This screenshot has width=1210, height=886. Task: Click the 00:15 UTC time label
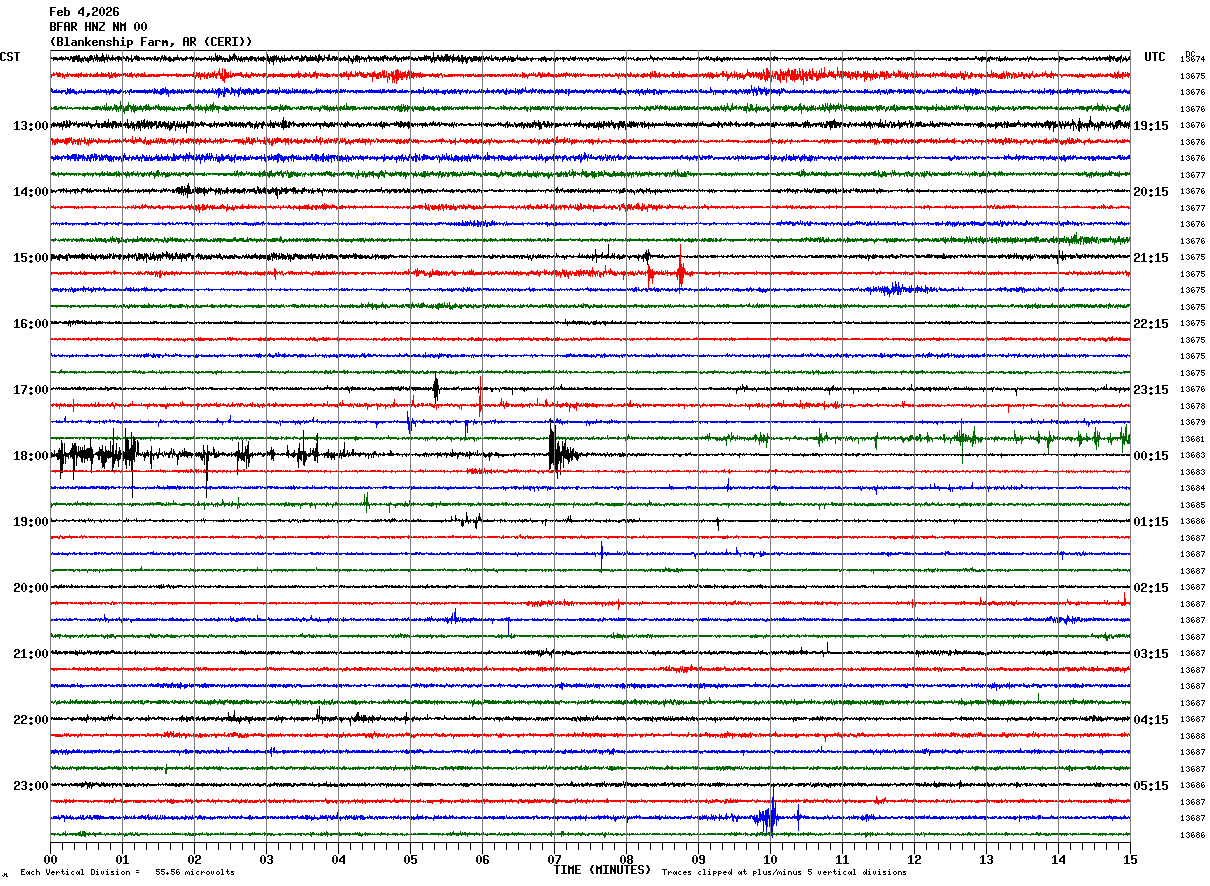click(1151, 456)
